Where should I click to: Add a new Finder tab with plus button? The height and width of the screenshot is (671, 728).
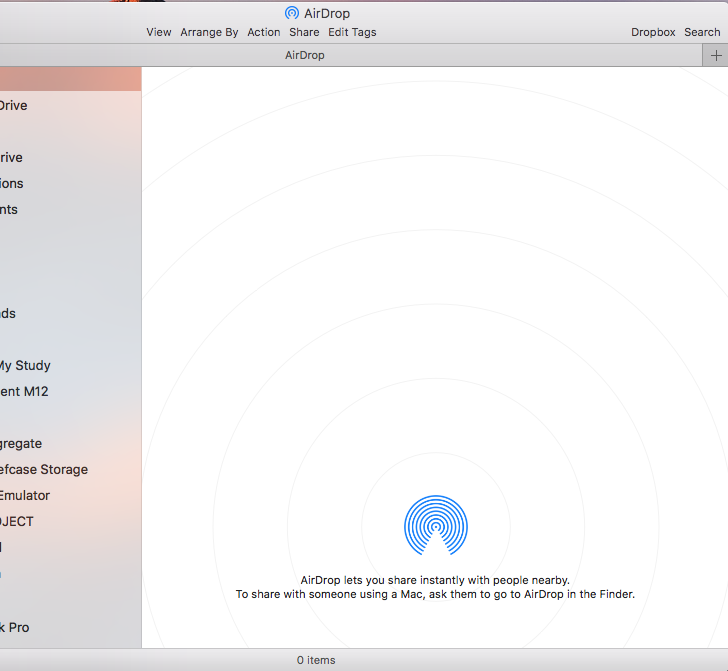[x=715, y=56]
